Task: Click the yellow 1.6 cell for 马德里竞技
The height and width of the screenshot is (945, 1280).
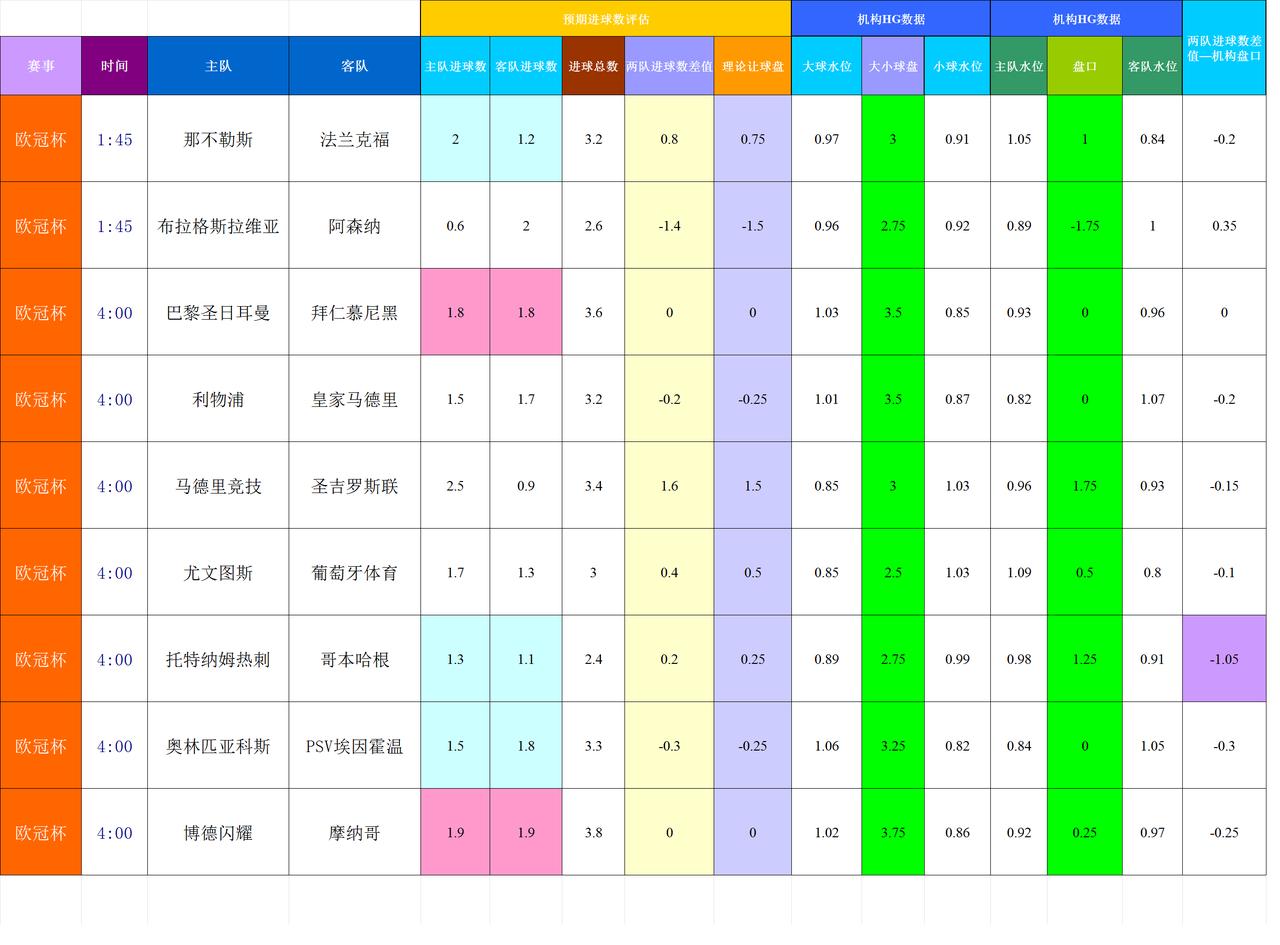Action: pos(668,486)
